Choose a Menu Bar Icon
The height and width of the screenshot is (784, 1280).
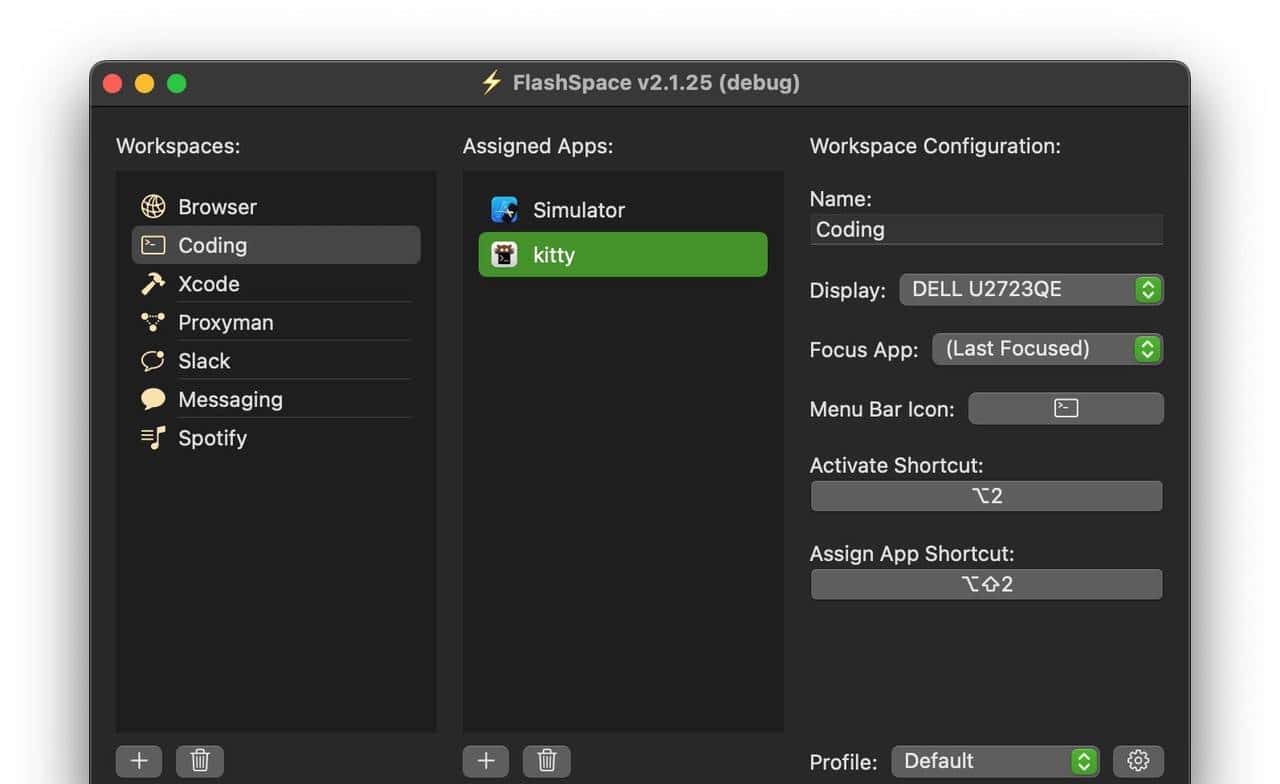(x=1066, y=408)
